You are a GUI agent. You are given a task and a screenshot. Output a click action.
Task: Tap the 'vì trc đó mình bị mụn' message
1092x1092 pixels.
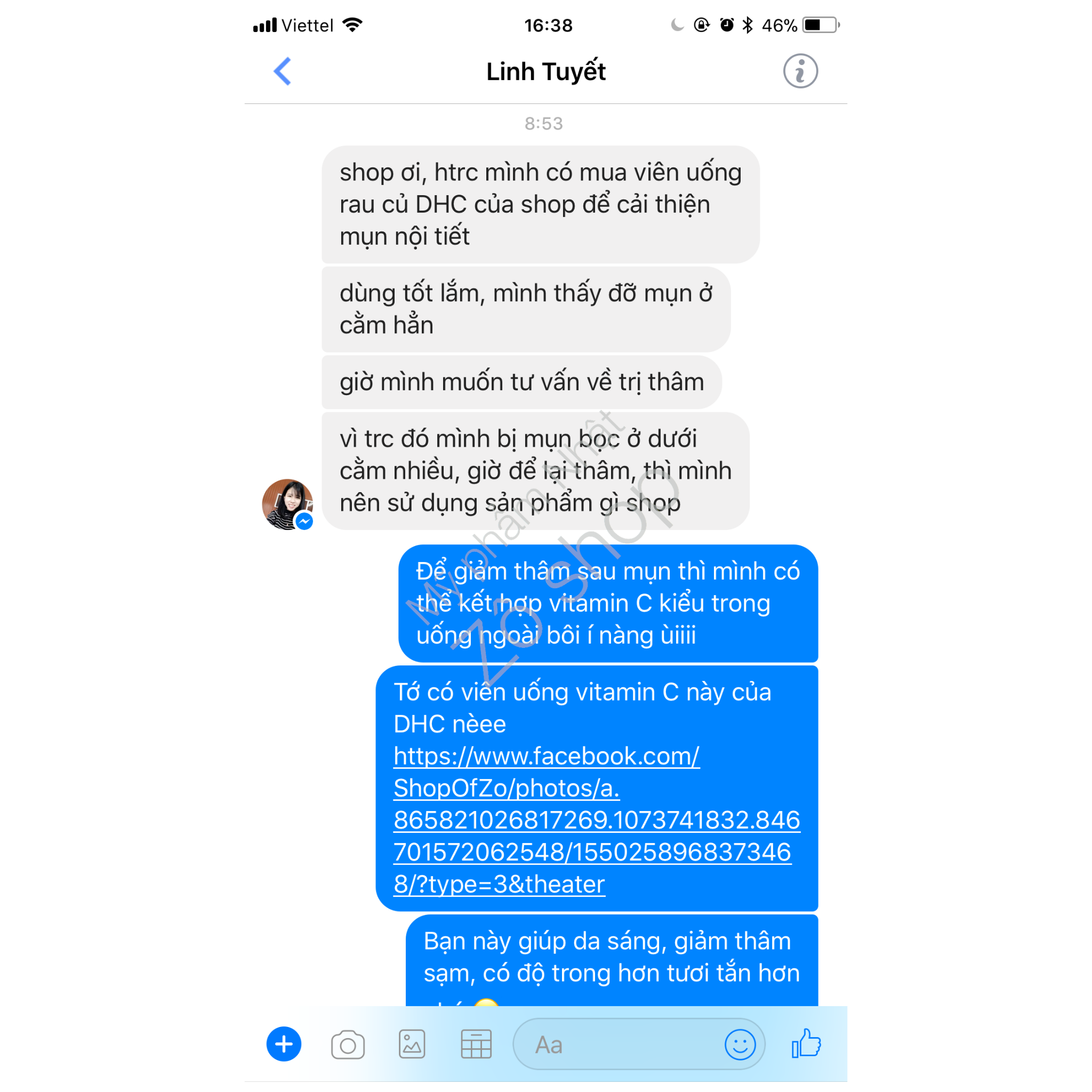[x=535, y=471]
